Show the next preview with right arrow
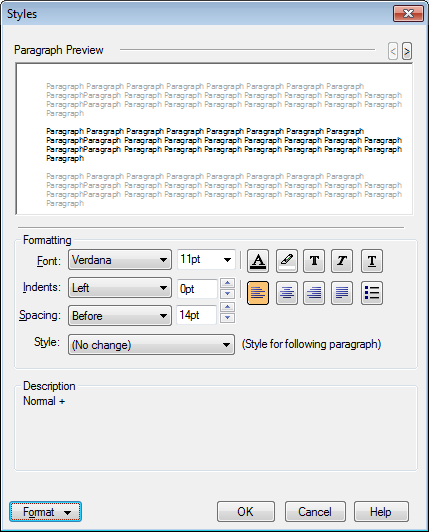 pos(407,51)
